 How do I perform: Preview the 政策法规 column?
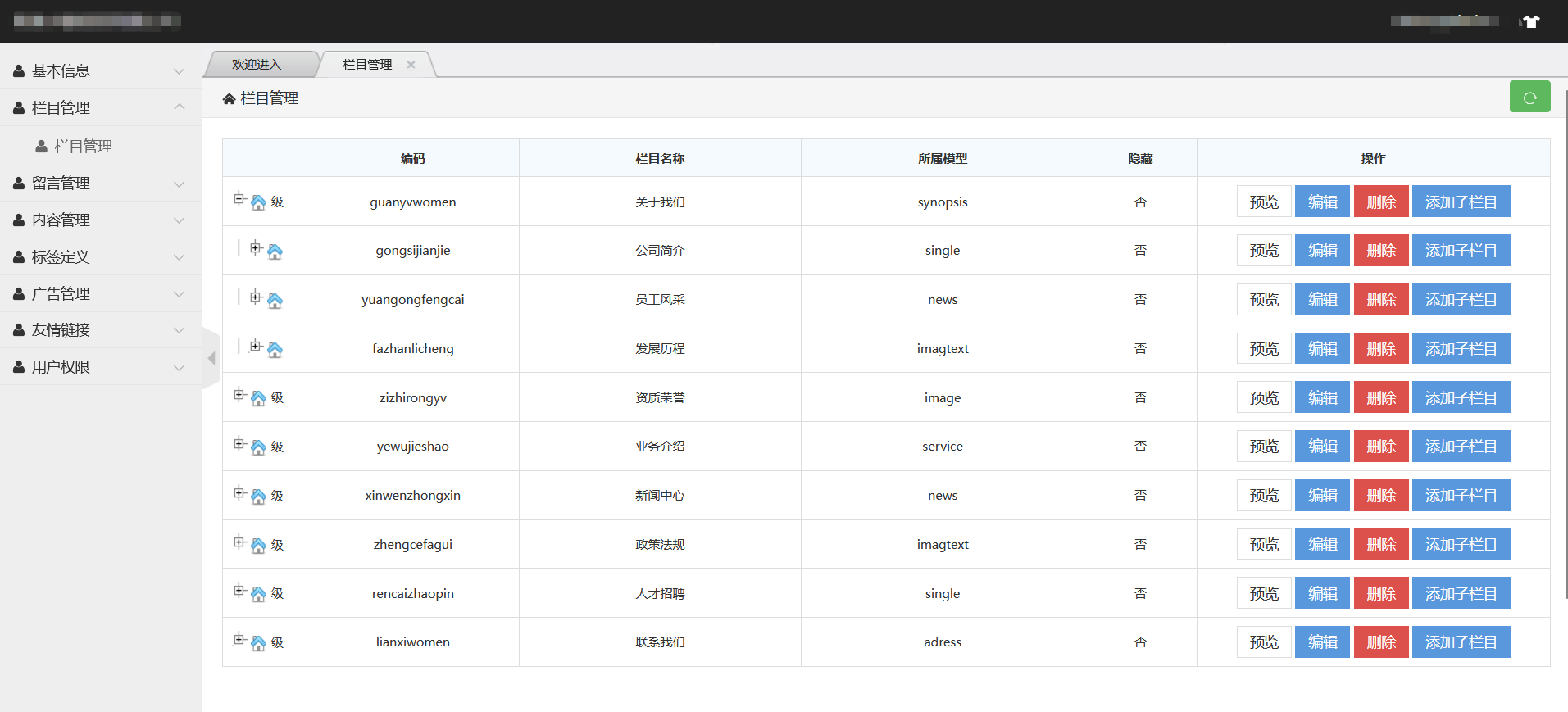coord(1264,545)
